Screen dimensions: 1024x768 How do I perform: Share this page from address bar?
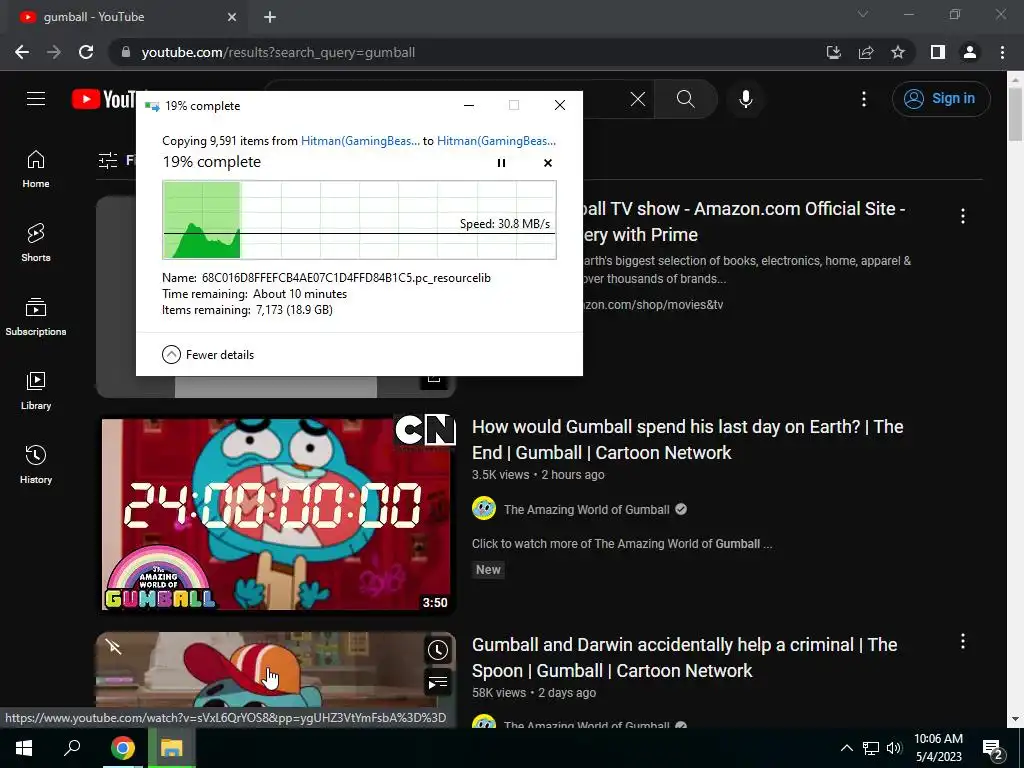[866, 52]
